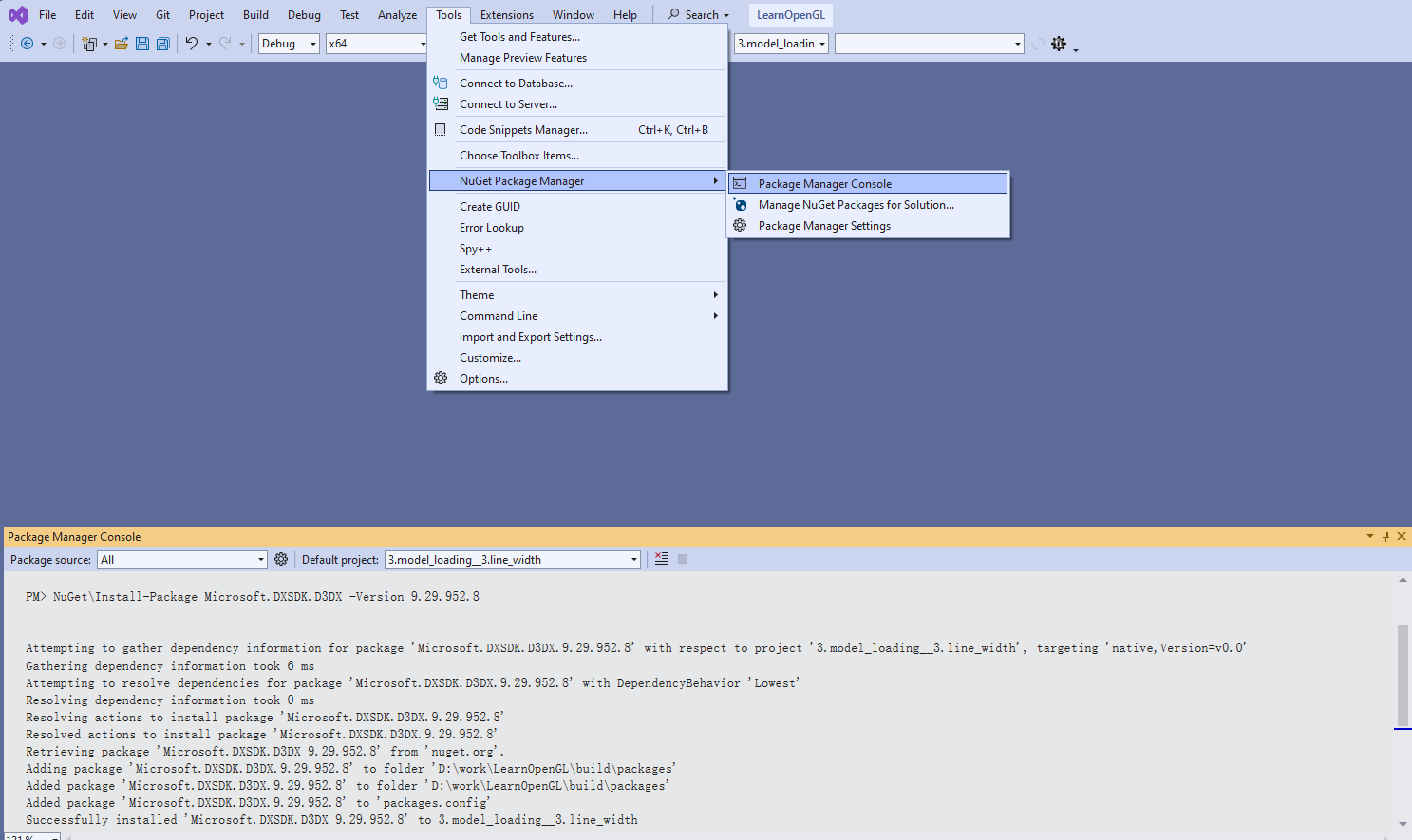Expand the toolbar overflow options arrow

1076,47
